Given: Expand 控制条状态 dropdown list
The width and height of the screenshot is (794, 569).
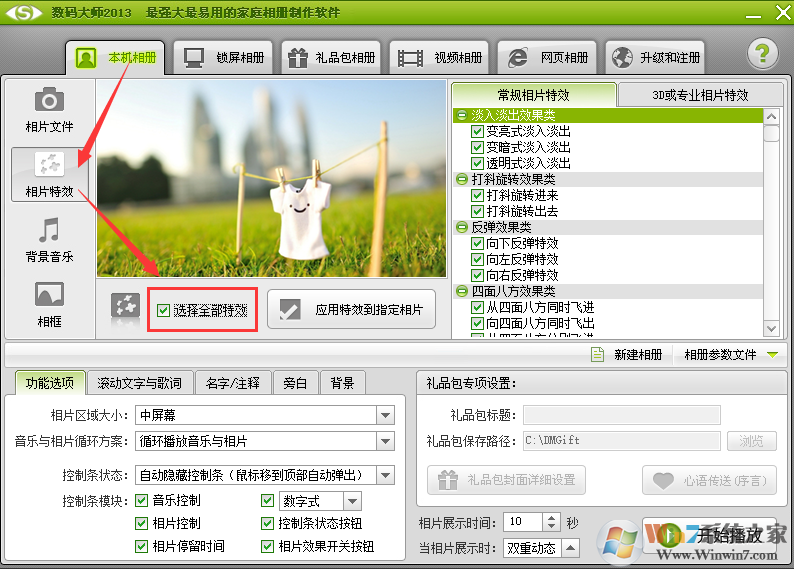Looking at the screenshot, I should pos(385,475).
